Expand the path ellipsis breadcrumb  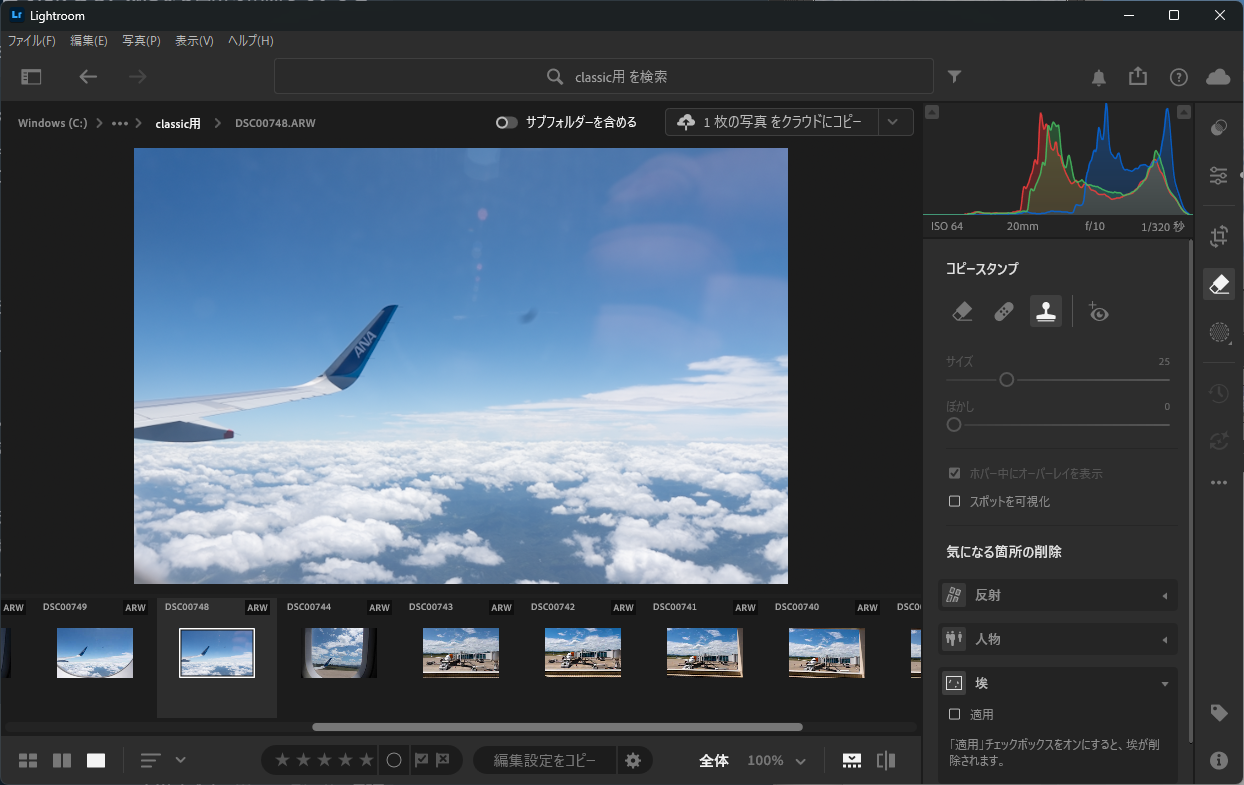click(x=120, y=123)
